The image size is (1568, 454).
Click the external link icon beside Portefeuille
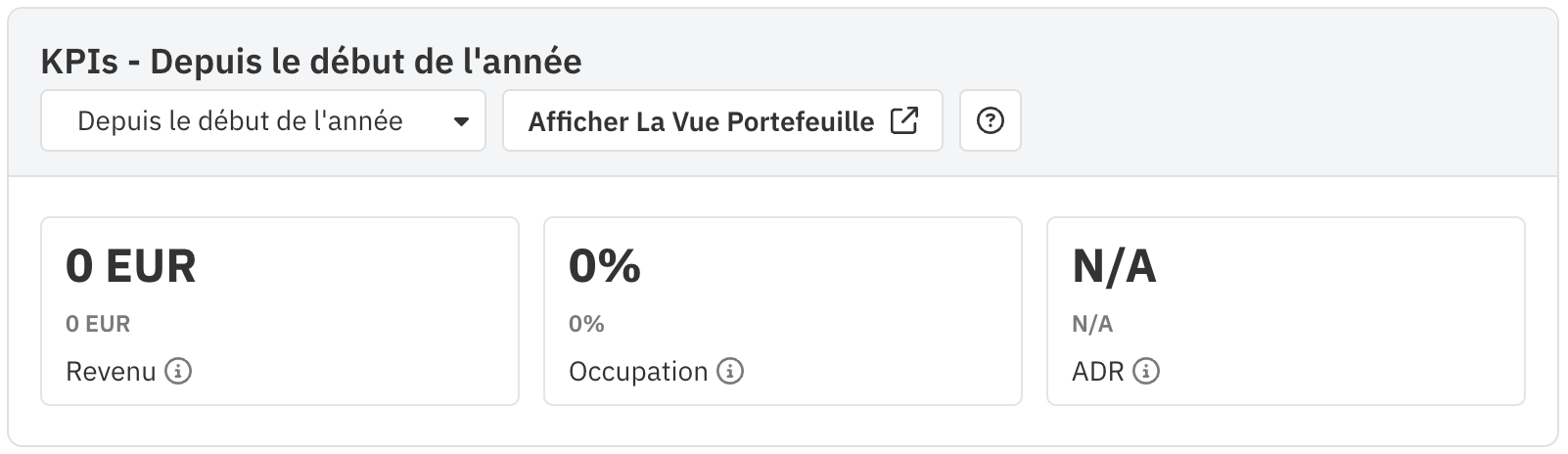[x=903, y=120]
